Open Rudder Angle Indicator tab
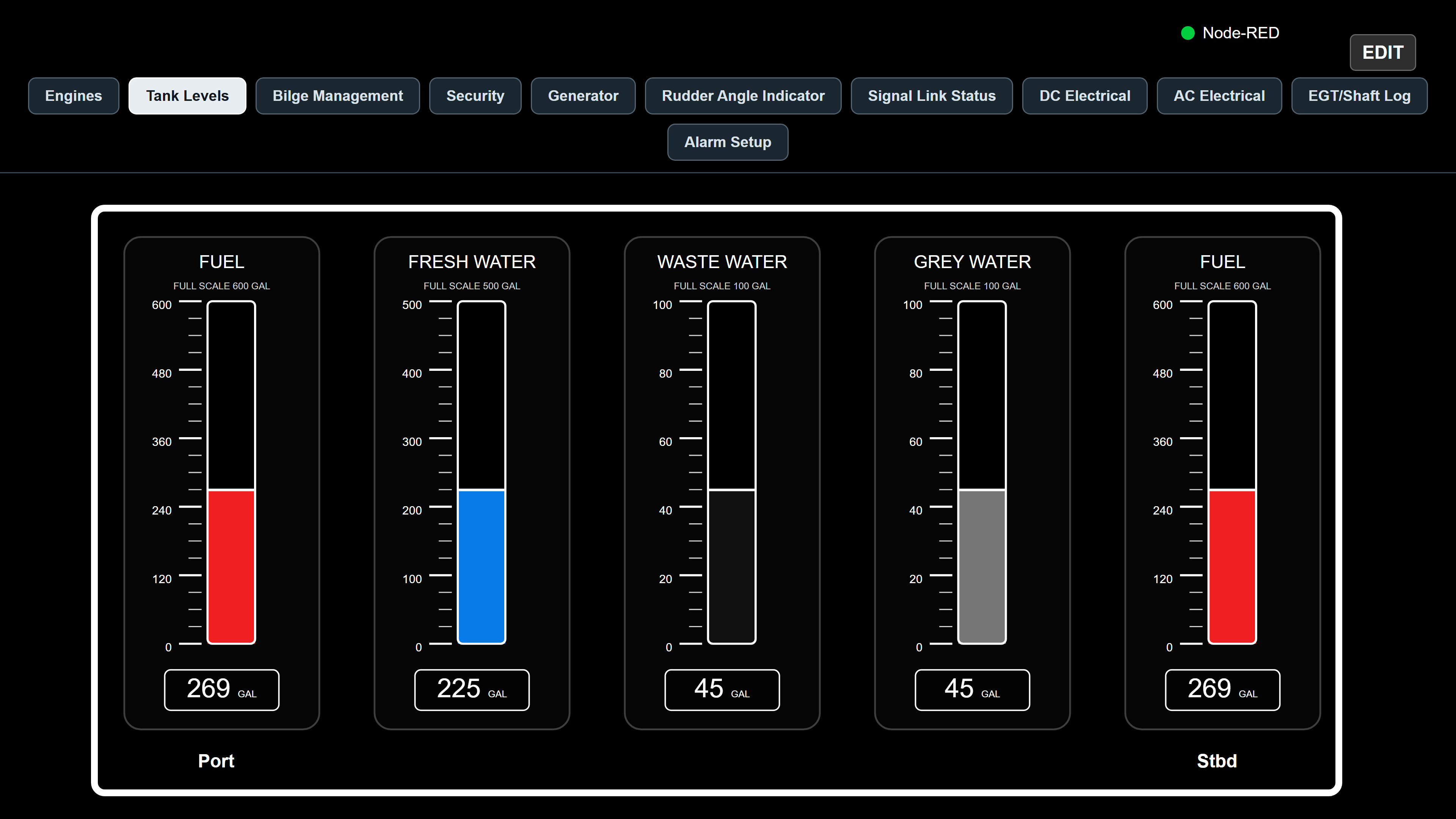1456x819 pixels. point(743,96)
